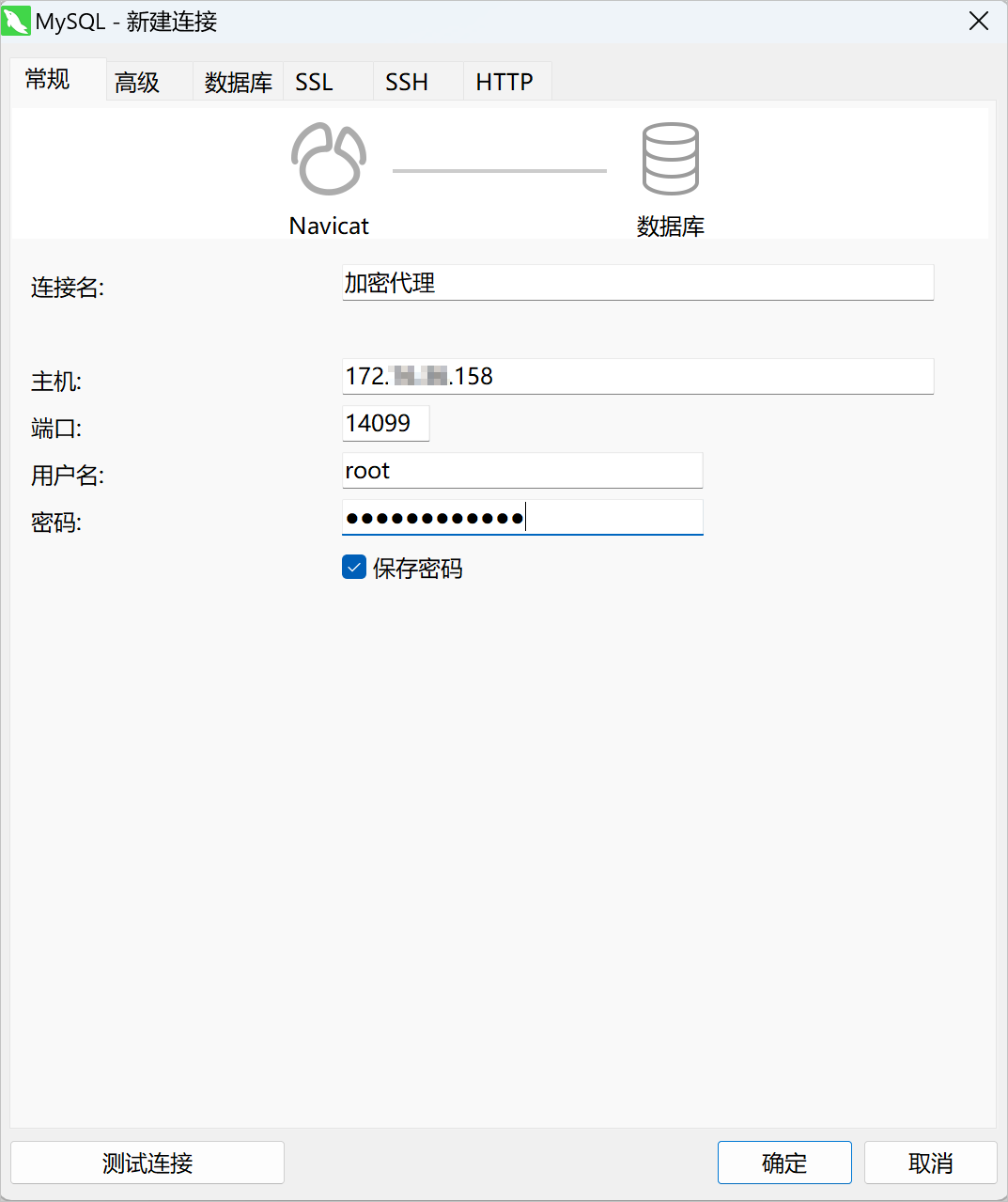
Task: Click the MySQL dolphin icon in title bar
Action: [x=16, y=21]
